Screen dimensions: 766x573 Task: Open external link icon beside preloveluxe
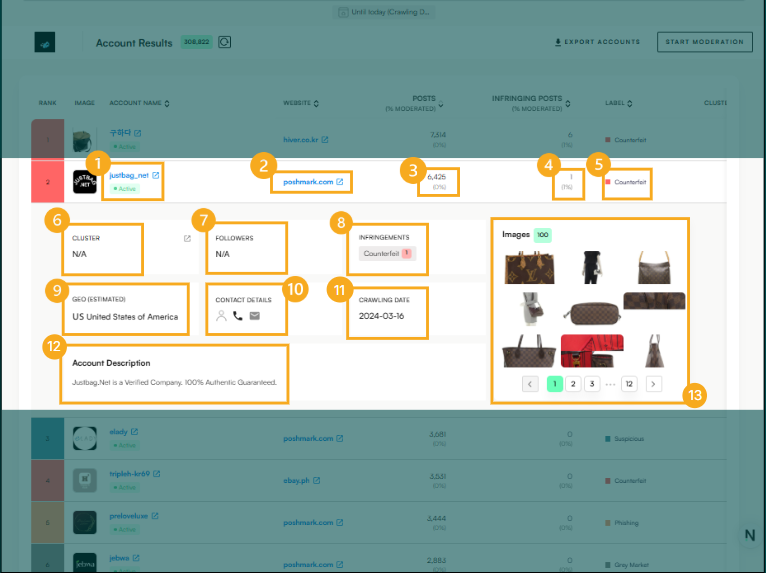coord(155,516)
